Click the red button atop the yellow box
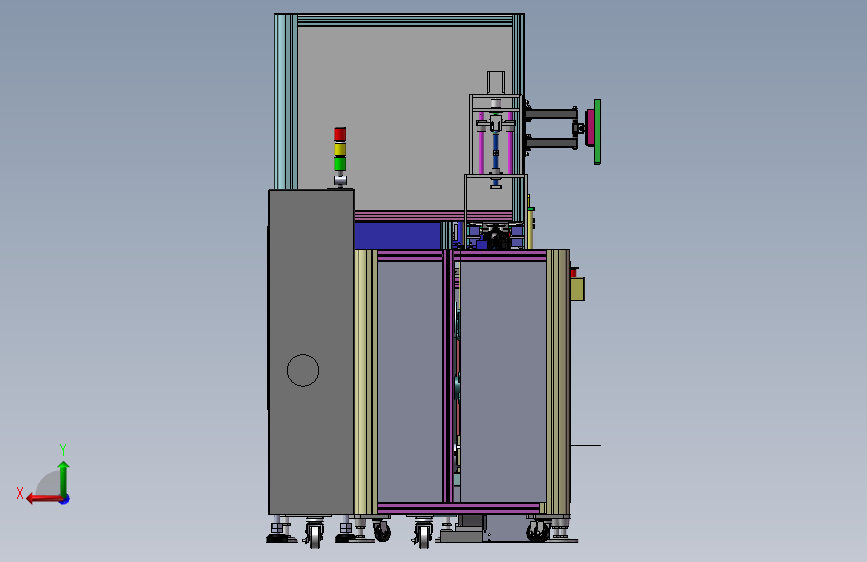 coord(574,272)
